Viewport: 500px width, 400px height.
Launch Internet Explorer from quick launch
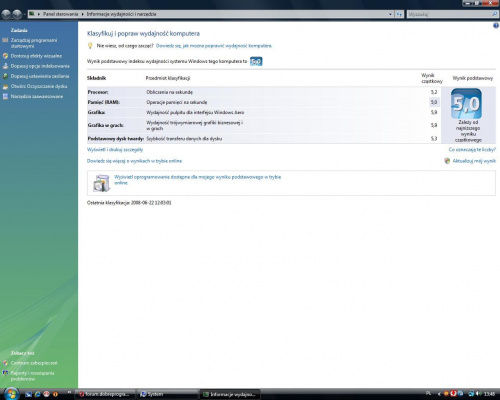[x=37, y=394]
